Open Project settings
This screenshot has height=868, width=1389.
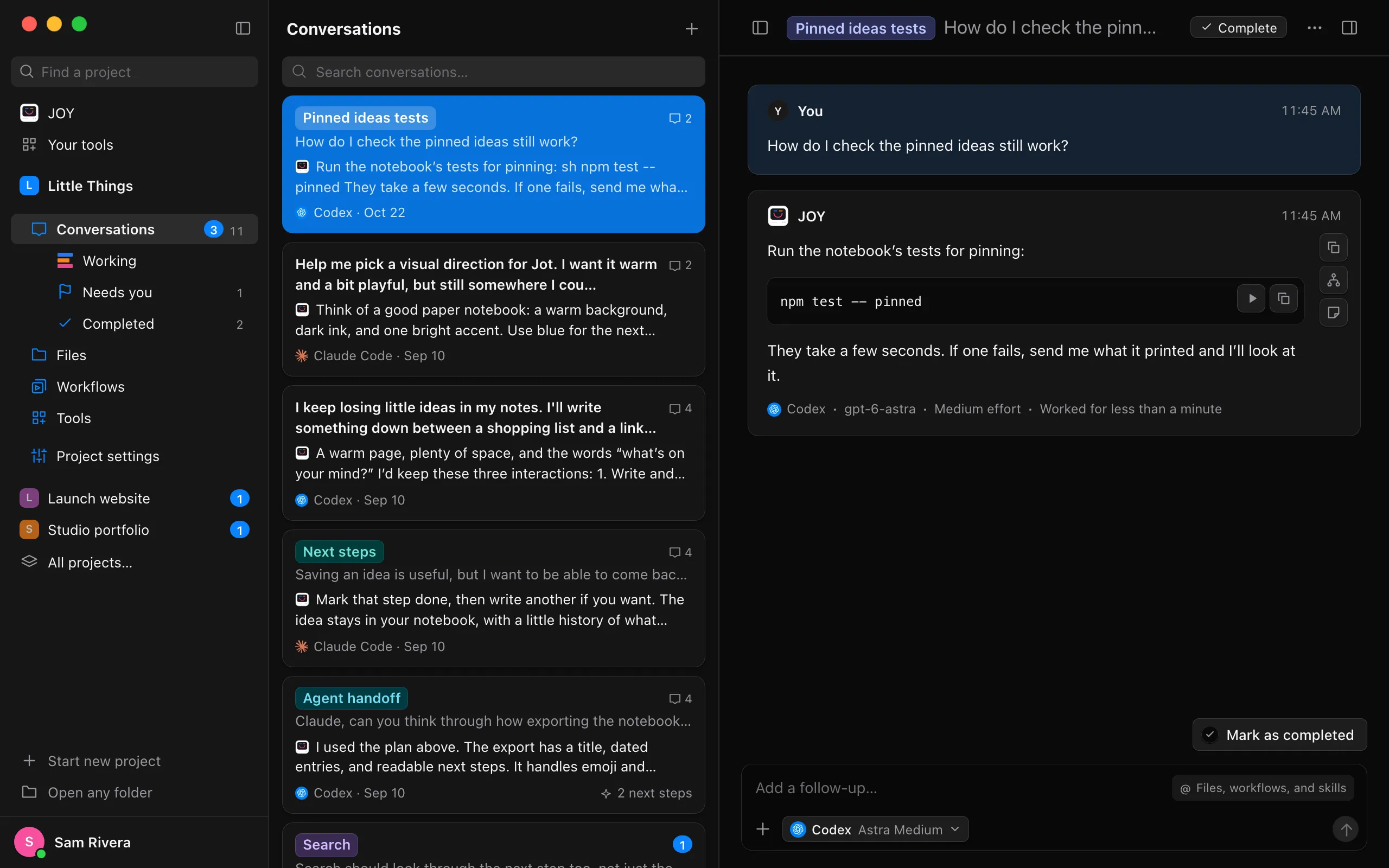pyautogui.click(x=135, y=456)
